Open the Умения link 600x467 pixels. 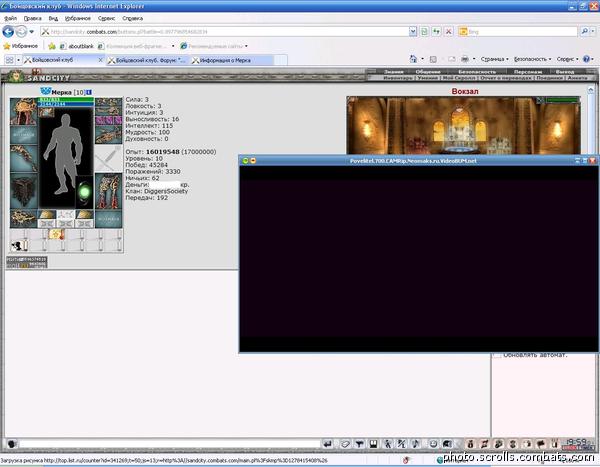click(428, 78)
